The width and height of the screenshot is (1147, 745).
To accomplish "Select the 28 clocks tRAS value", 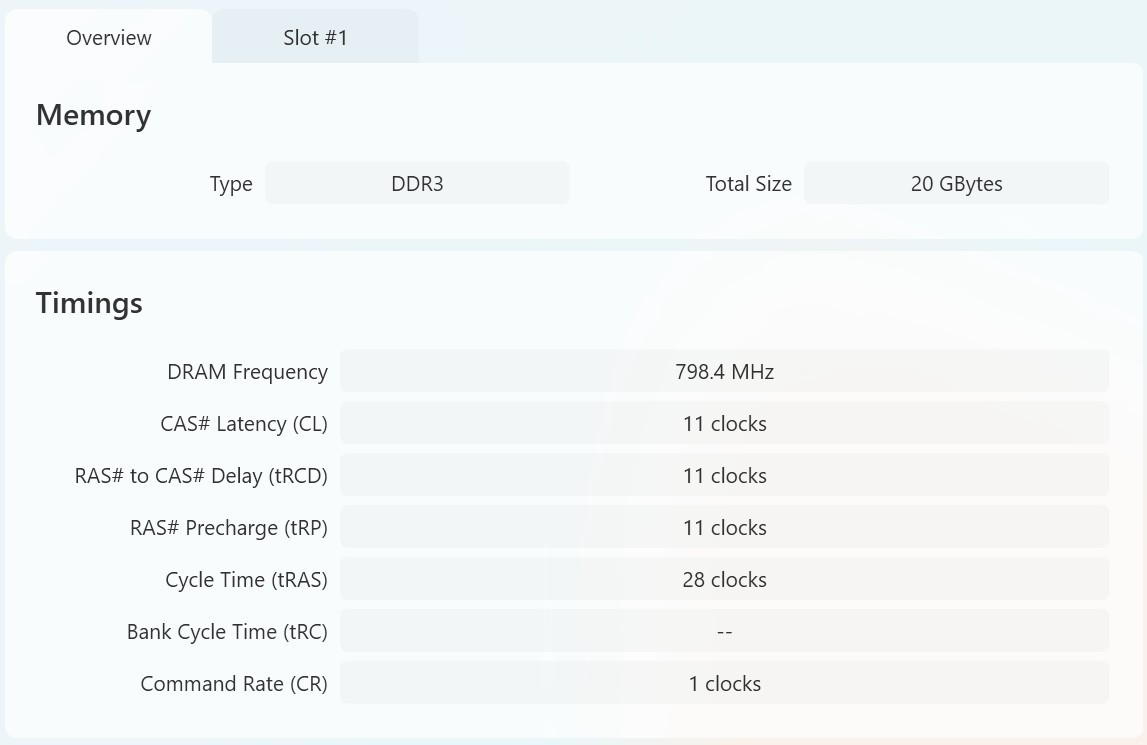I will pos(724,579).
